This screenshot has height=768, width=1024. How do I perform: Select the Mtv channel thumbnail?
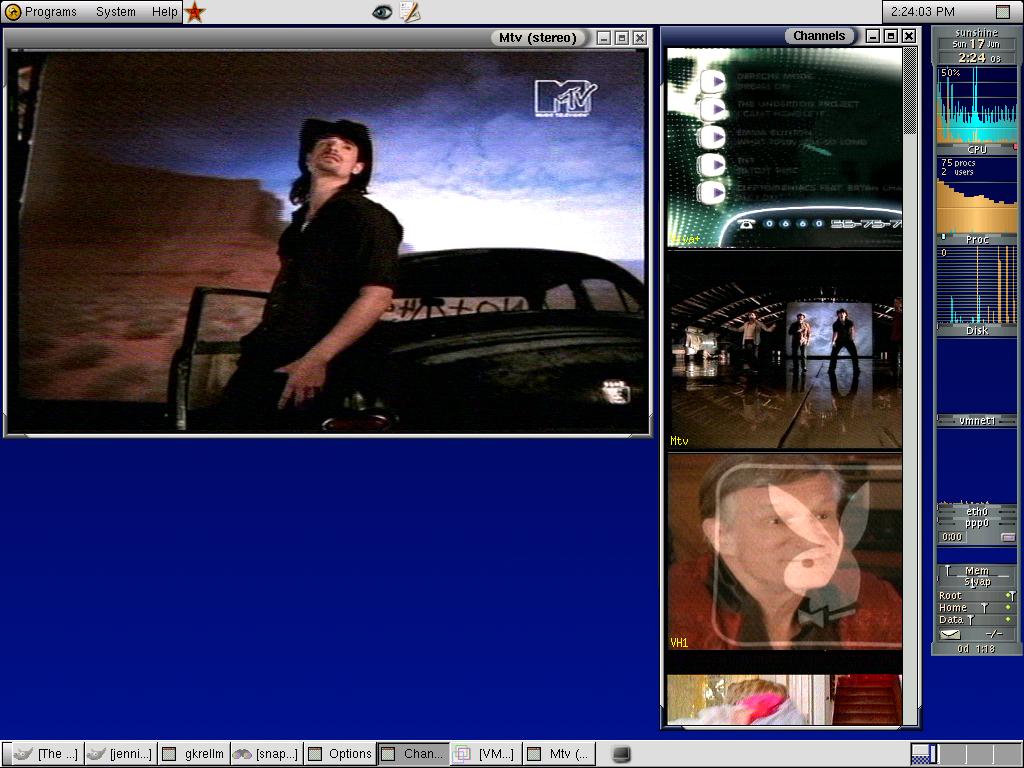point(785,350)
